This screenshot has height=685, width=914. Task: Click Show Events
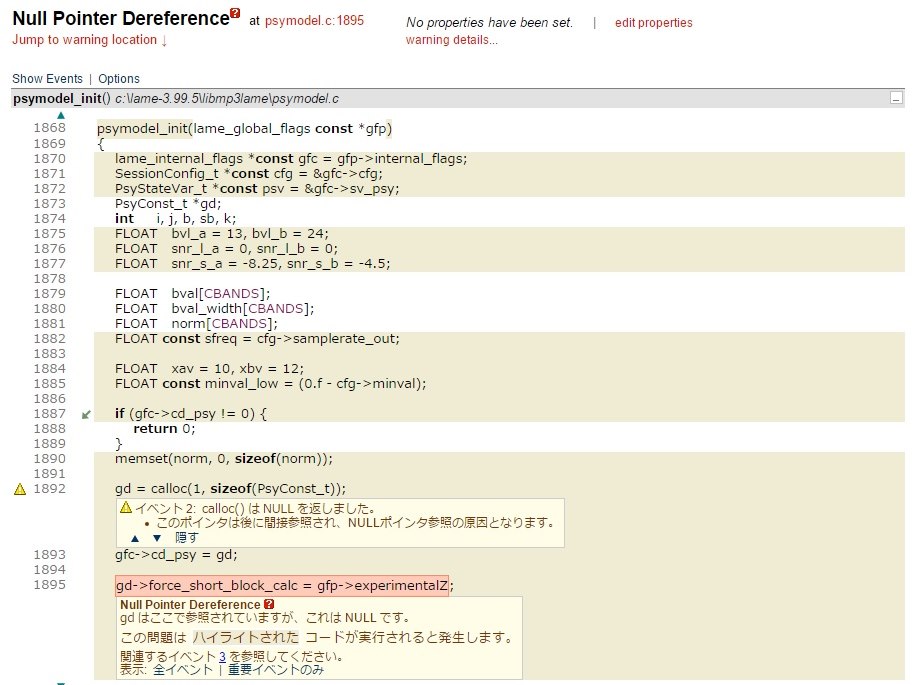coord(47,79)
